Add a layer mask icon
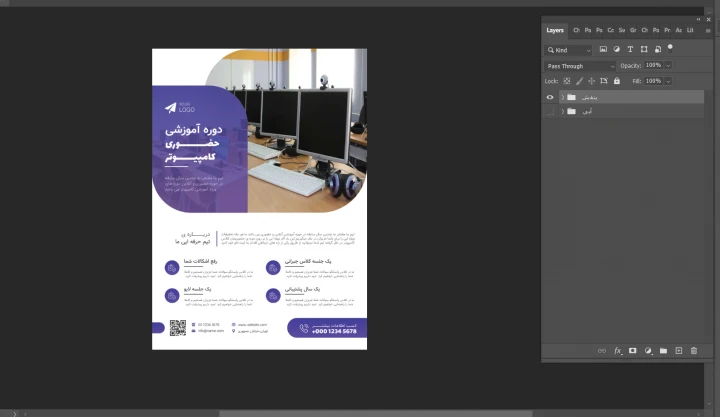This screenshot has height=417, width=720. tap(633, 351)
